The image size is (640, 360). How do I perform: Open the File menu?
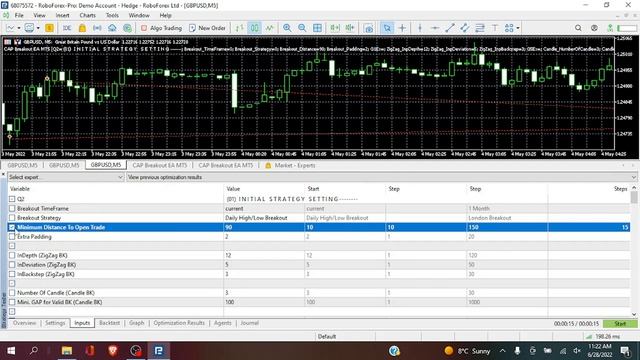tap(19, 16)
